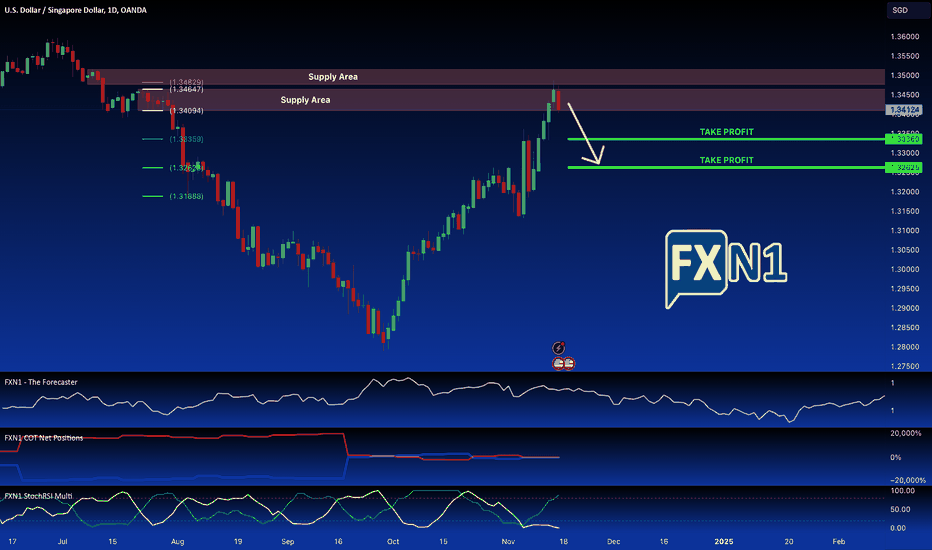Click the Fibonacci level label (1.31888)
Viewport: 932px width, 550px height.
click(187, 196)
